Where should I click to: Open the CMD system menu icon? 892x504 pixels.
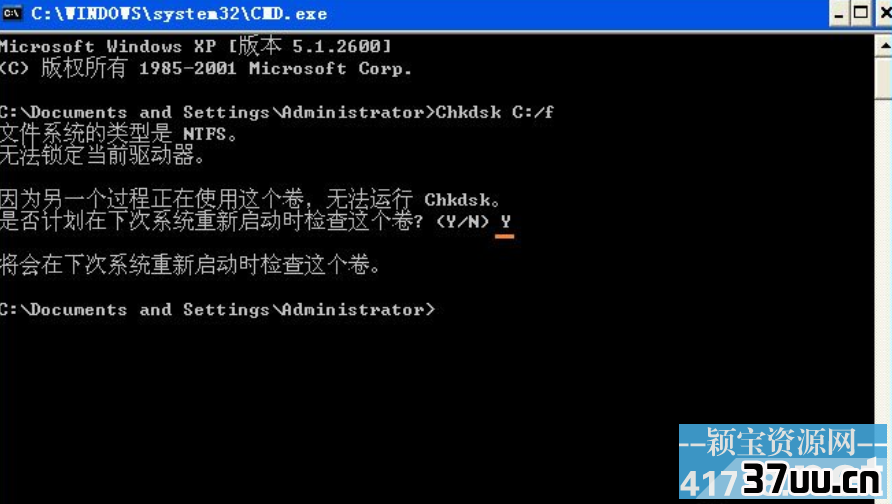pyautogui.click(x=11, y=13)
